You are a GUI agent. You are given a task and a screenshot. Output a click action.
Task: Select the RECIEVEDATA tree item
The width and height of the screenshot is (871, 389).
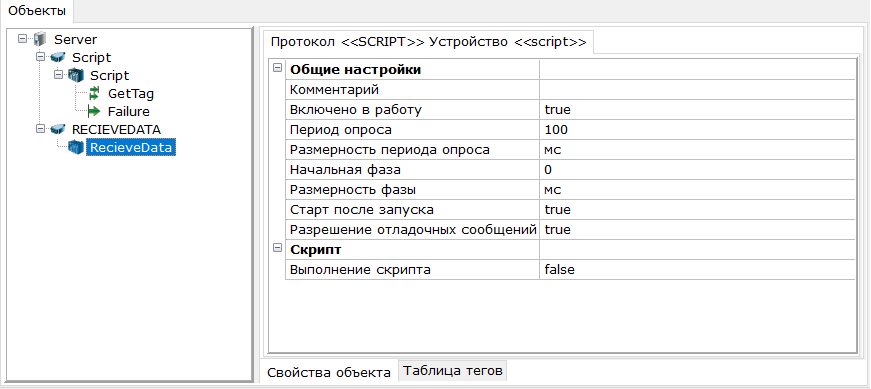(x=117, y=129)
